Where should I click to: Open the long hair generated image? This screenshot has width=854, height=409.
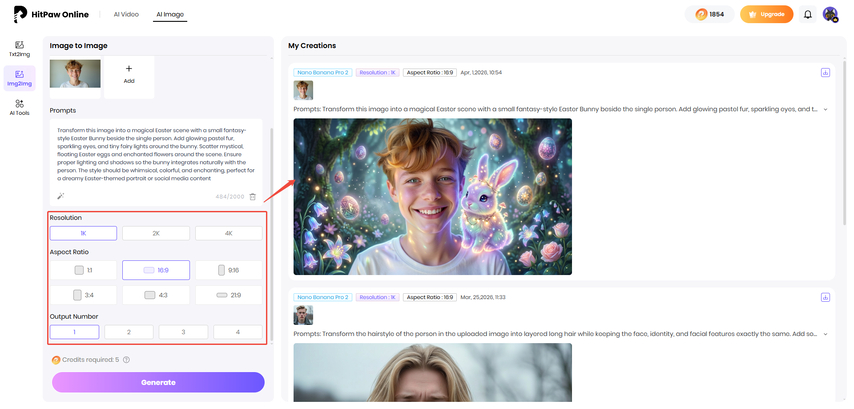click(432, 372)
